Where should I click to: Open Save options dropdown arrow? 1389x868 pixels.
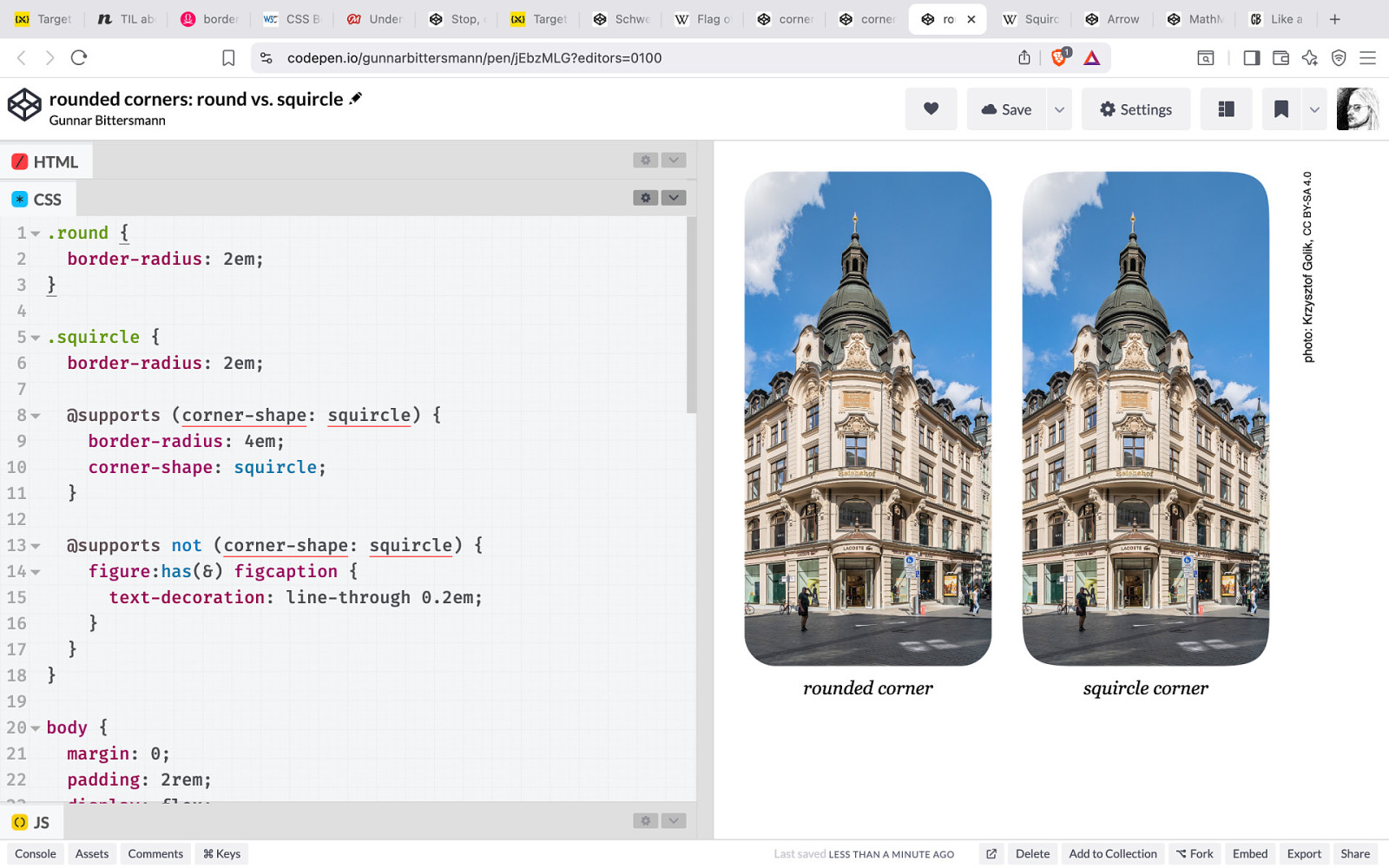1059,109
